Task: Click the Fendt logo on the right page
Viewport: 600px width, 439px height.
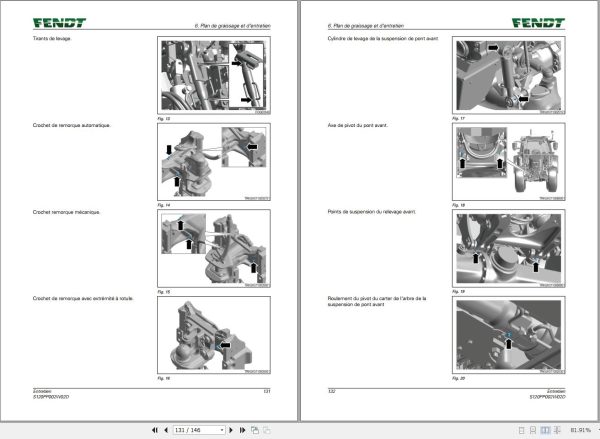Action: 538,23
